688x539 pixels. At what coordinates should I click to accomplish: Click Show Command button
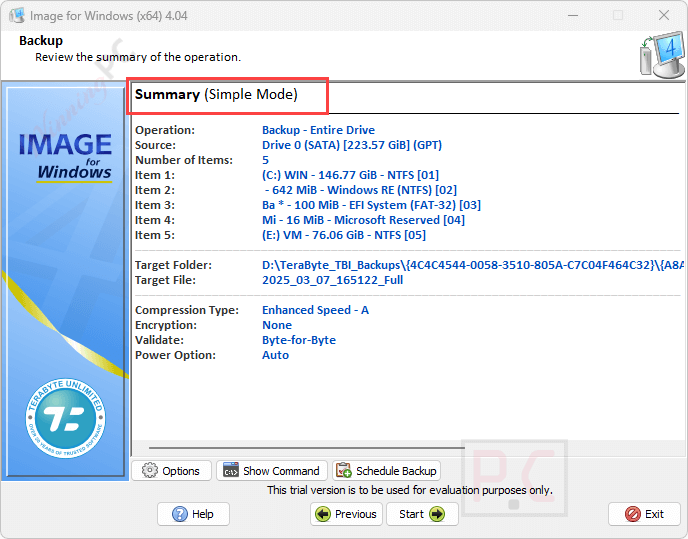[x=272, y=471]
